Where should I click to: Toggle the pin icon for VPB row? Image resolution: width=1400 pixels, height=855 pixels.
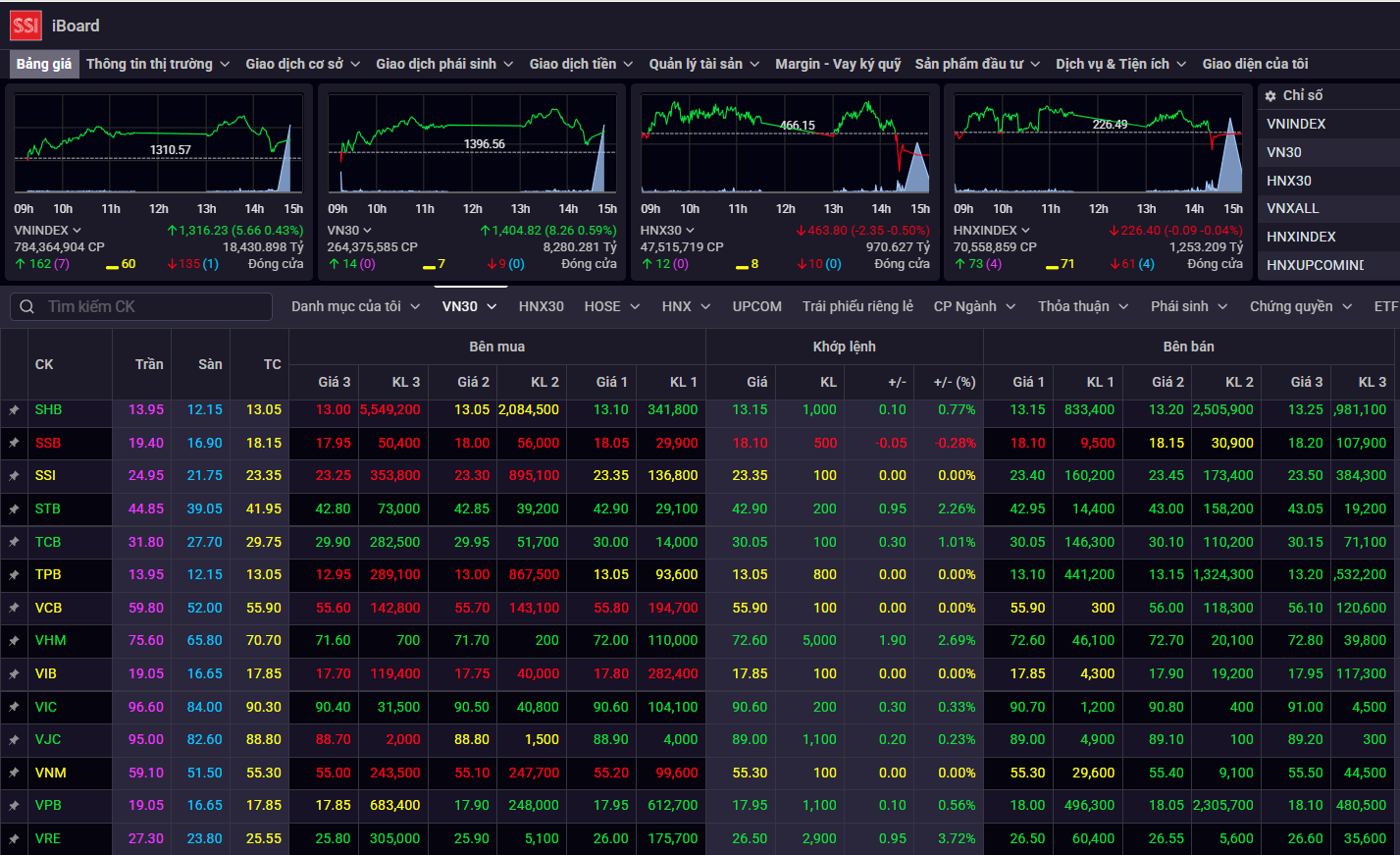click(x=14, y=806)
